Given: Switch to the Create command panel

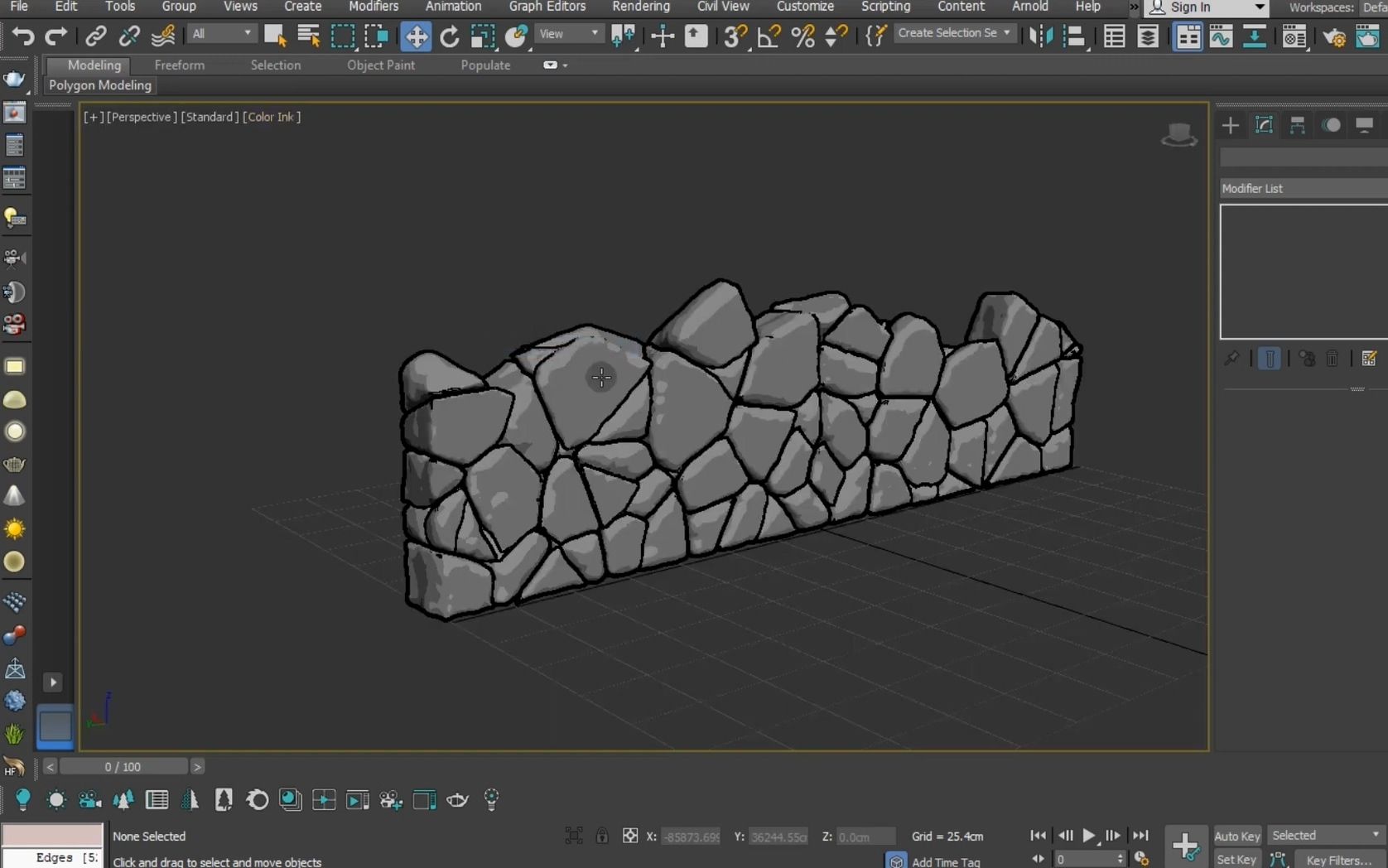Looking at the screenshot, I should click(x=1230, y=125).
